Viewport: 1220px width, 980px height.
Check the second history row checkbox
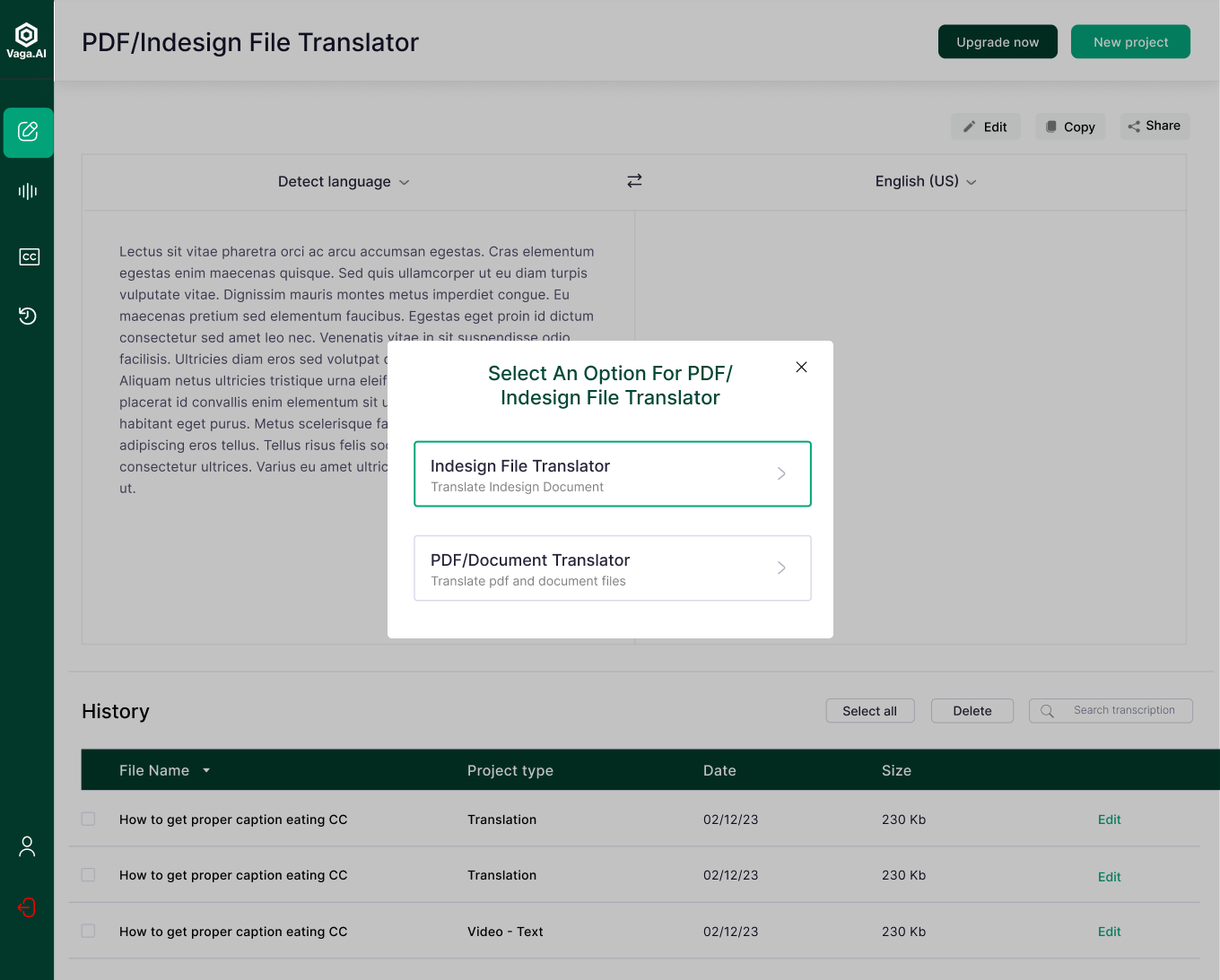pyautogui.click(x=88, y=874)
